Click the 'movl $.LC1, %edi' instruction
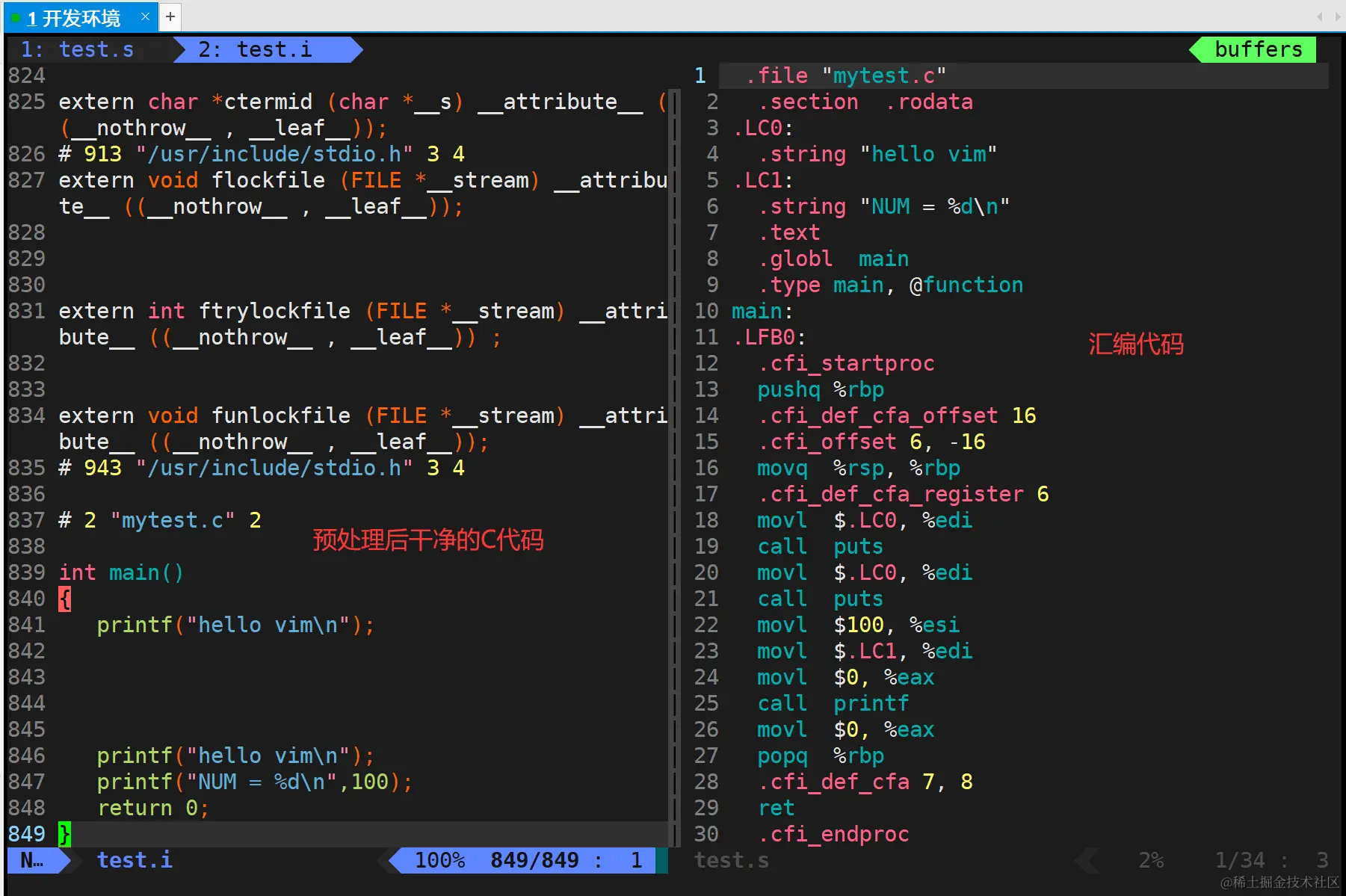 (865, 651)
